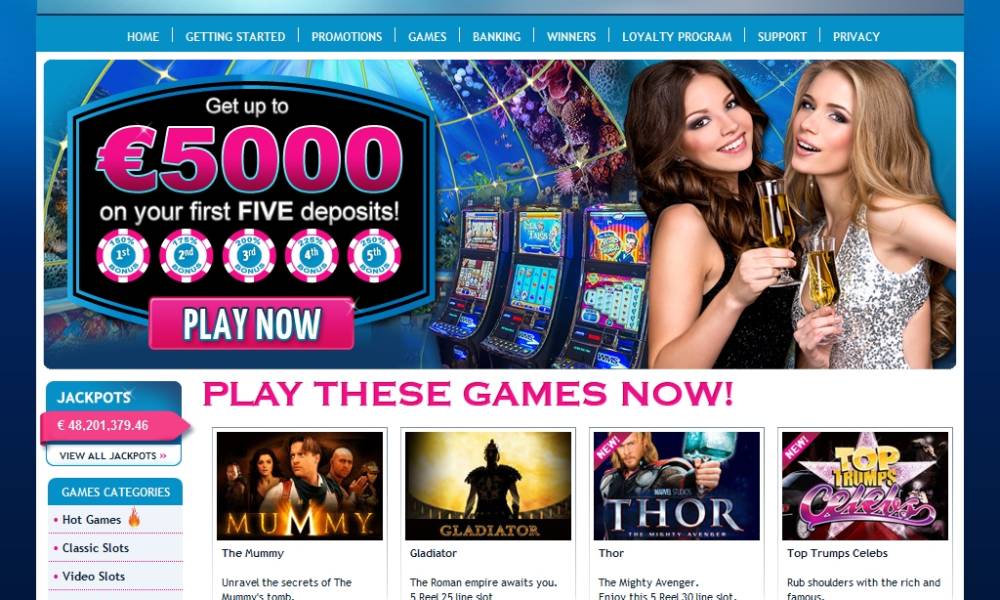This screenshot has height=600, width=1000.
Task: Click the 1st bonus chip icon
Action: (122, 256)
